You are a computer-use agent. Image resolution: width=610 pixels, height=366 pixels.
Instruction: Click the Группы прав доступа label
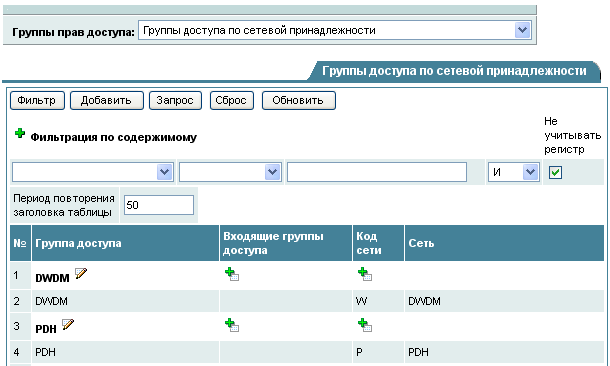click(73, 32)
